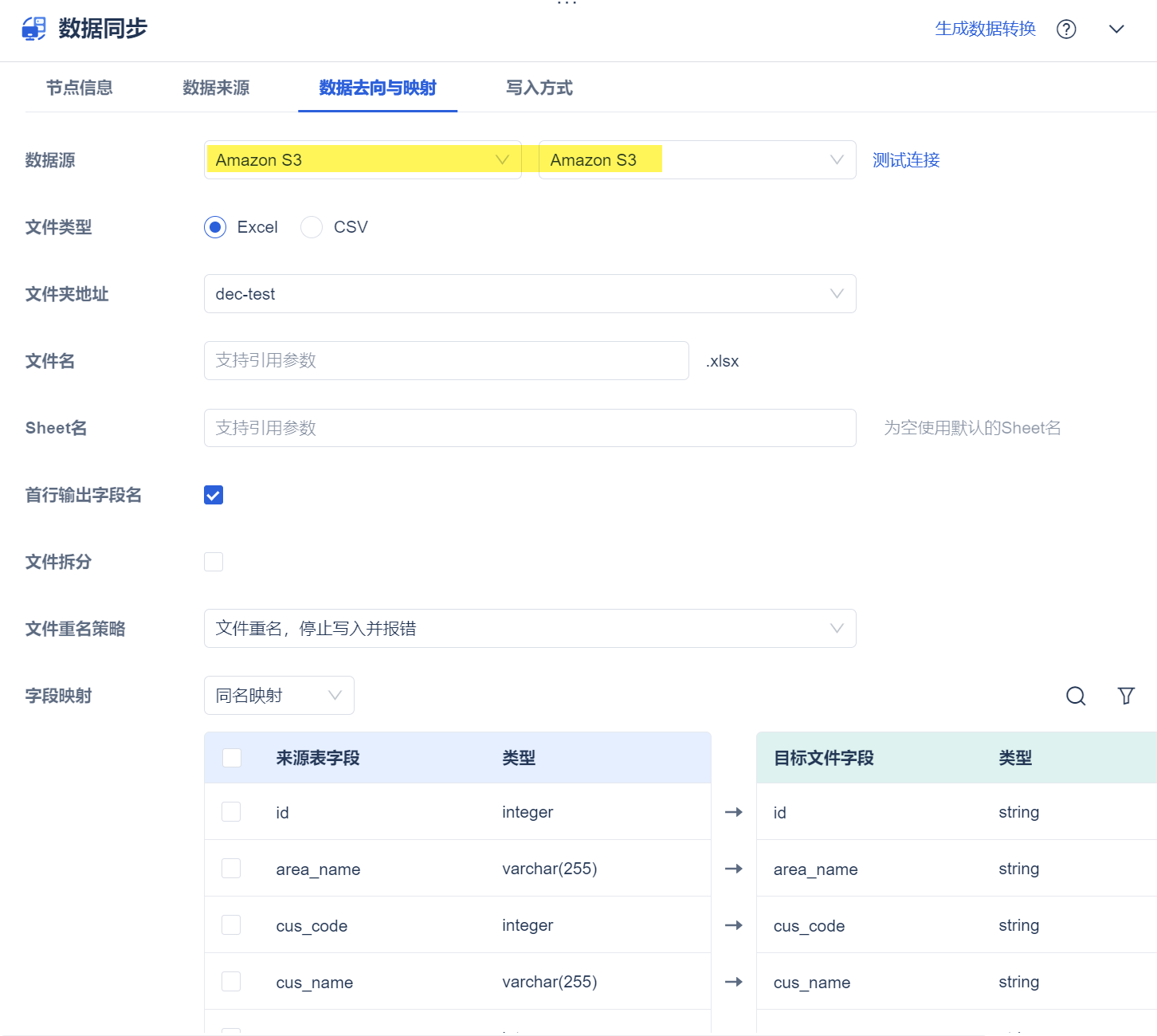Expand the 文件夹地址 dec-test dropdown

pyautogui.click(x=530, y=294)
